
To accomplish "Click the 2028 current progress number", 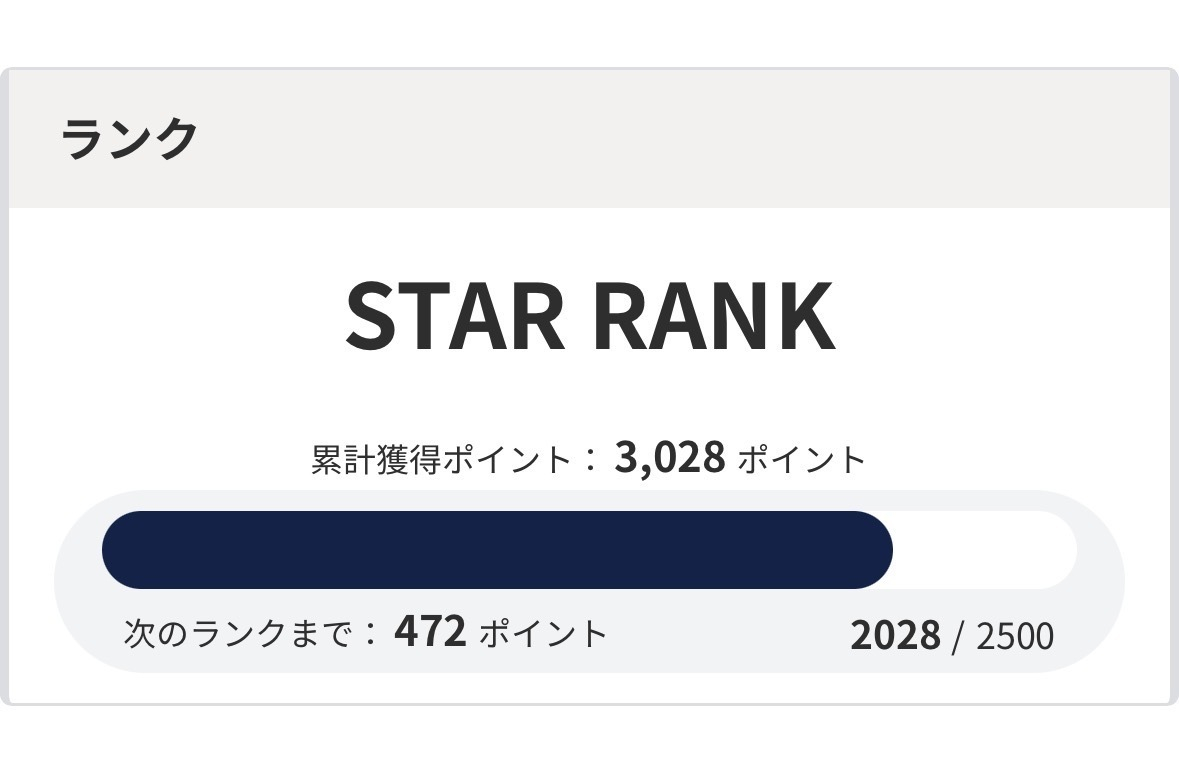I will click(x=895, y=636).
